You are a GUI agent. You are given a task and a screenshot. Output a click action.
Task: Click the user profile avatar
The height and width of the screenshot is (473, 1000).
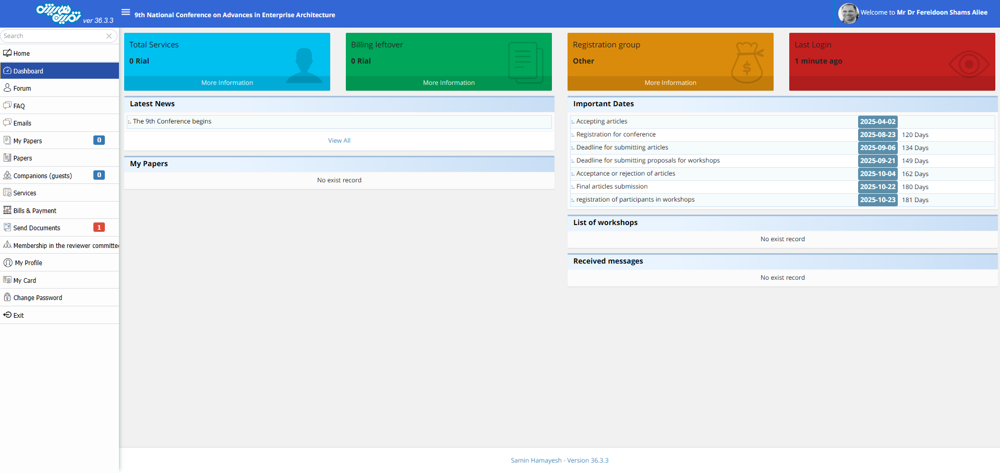[x=848, y=13]
